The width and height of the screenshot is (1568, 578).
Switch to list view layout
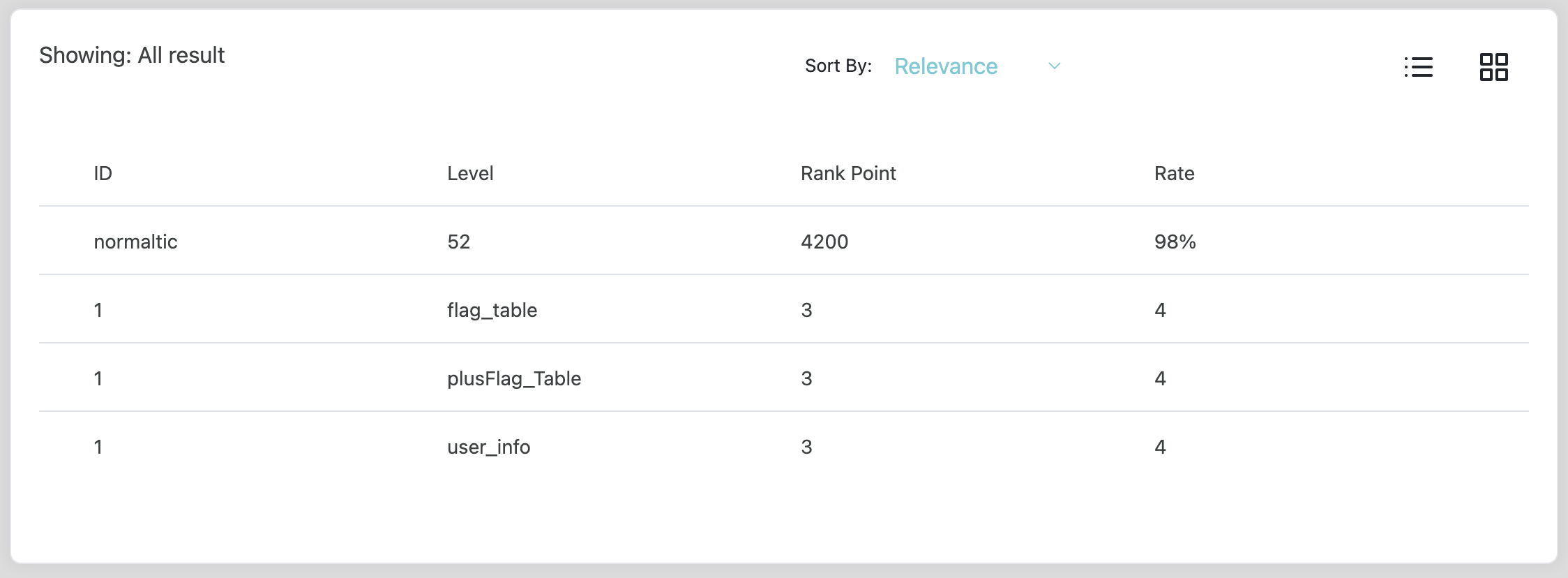(1419, 67)
